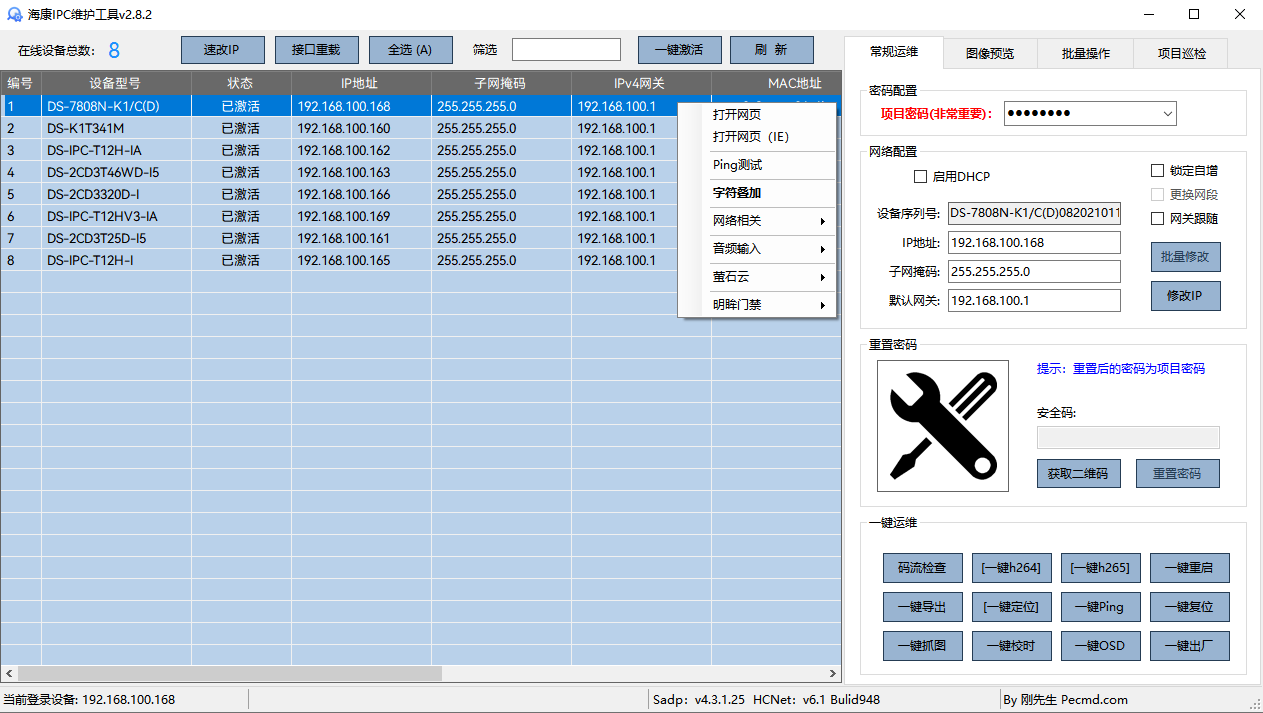The width and height of the screenshot is (1263, 713).
Task: Click the 修改IP button
Action: click(1186, 296)
